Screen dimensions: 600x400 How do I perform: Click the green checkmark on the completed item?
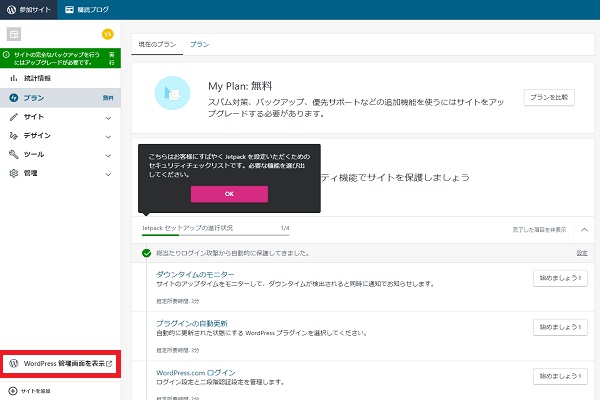146,253
